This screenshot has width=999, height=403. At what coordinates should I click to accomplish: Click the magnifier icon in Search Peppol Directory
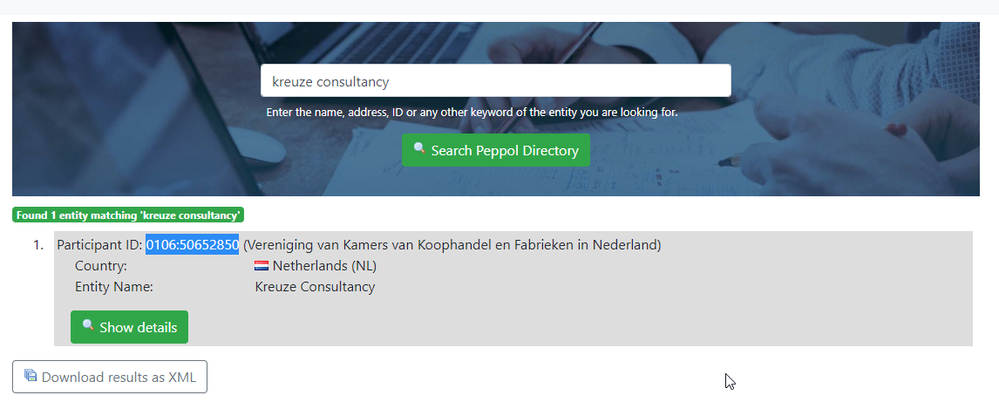click(419, 149)
